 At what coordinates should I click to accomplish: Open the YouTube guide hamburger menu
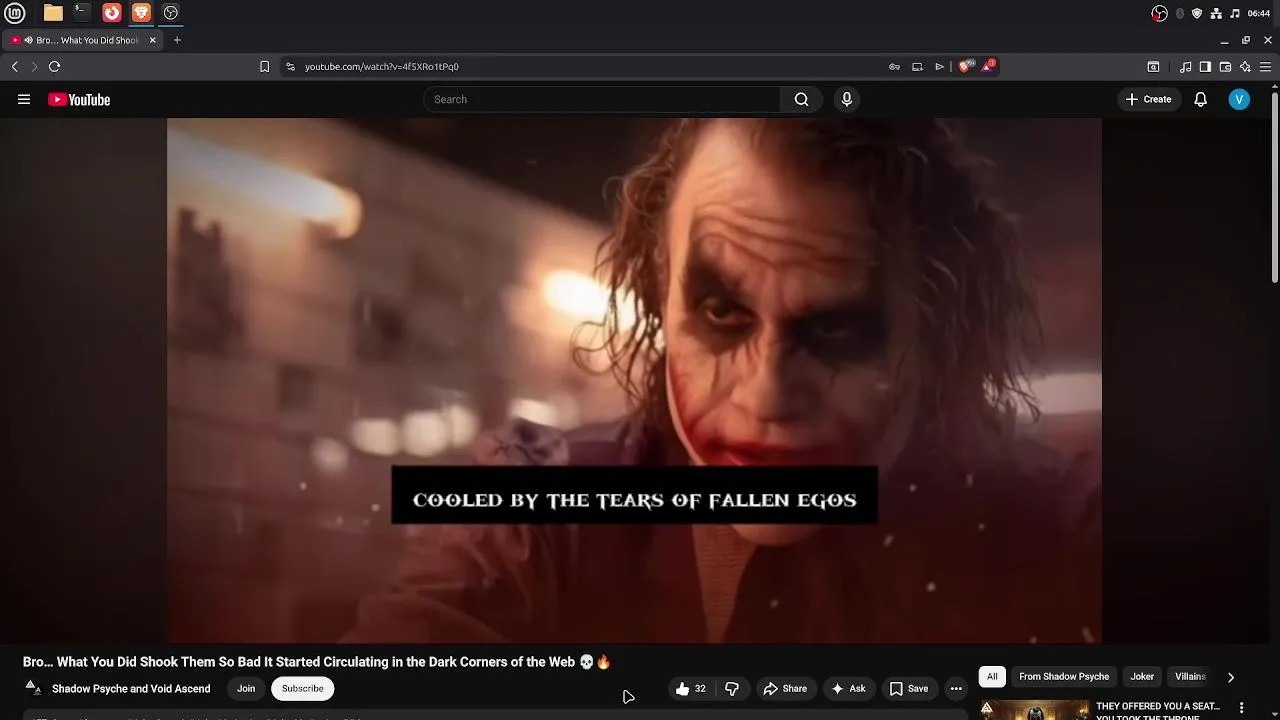(x=24, y=99)
